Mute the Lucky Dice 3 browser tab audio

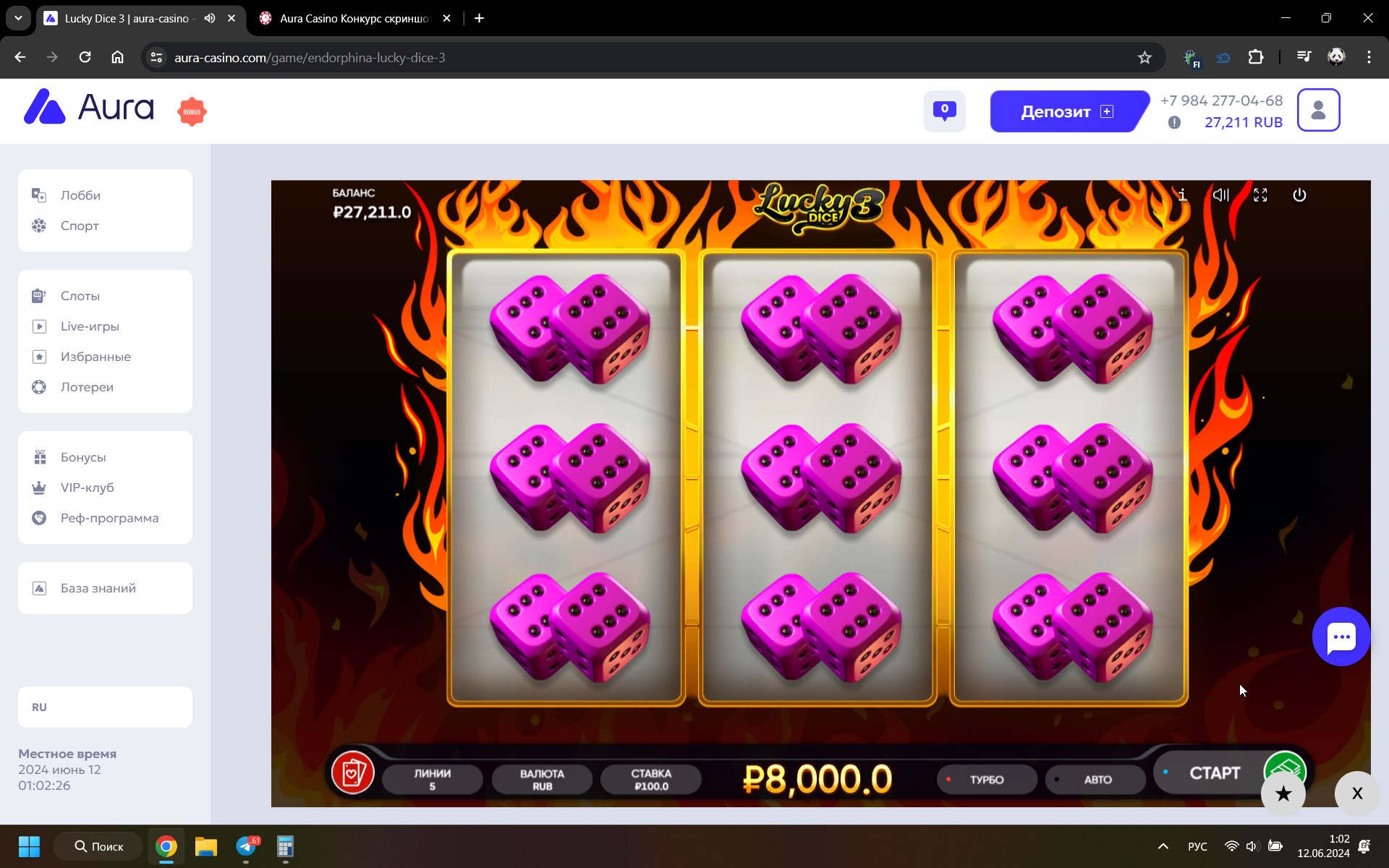pos(210,18)
